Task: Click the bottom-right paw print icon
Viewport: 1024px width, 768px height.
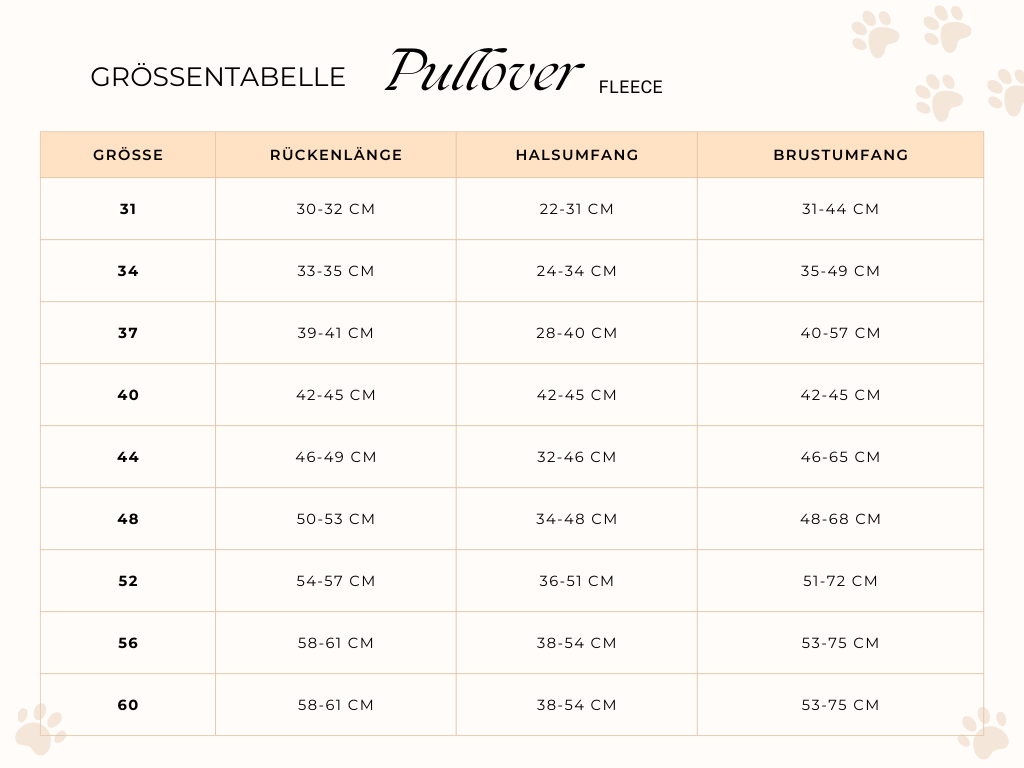Action: [984, 733]
